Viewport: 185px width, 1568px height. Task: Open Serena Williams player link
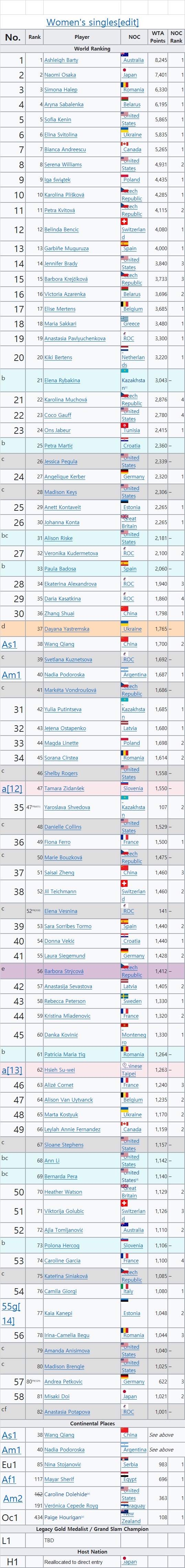63,164
